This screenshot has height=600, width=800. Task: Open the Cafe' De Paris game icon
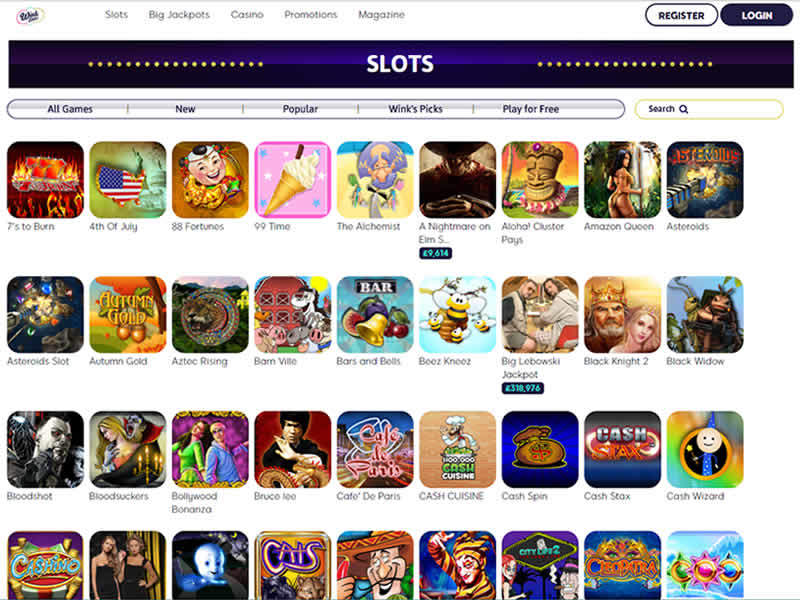[375, 449]
